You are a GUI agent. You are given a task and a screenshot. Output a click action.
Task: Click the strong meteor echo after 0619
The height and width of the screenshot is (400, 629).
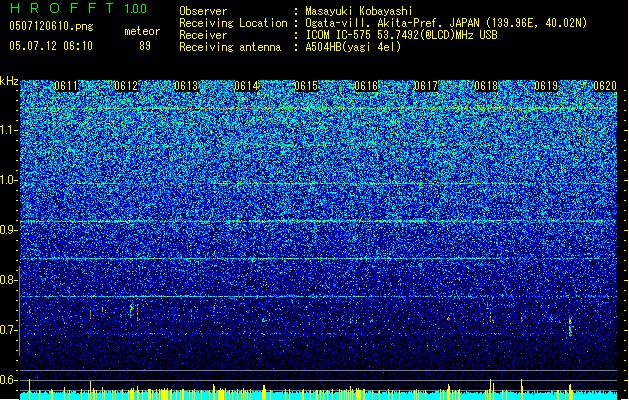(x=570, y=327)
